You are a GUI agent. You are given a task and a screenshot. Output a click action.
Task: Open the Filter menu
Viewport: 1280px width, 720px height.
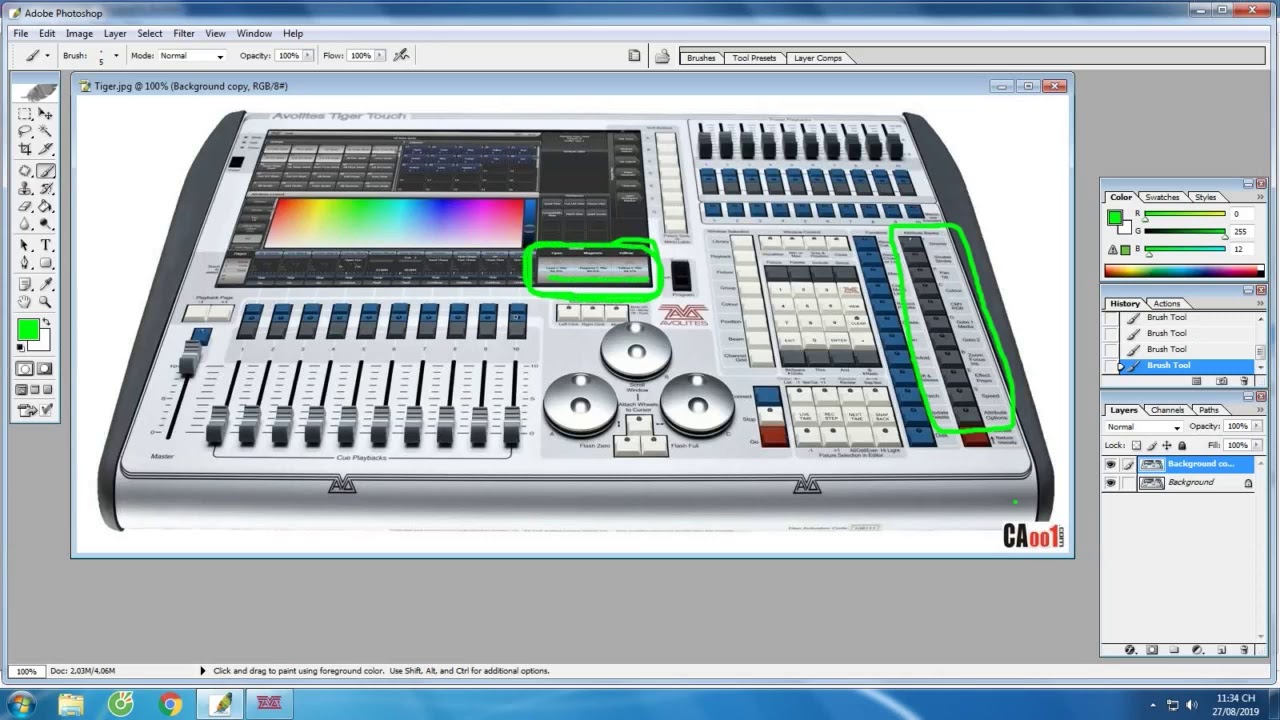(184, 33)
